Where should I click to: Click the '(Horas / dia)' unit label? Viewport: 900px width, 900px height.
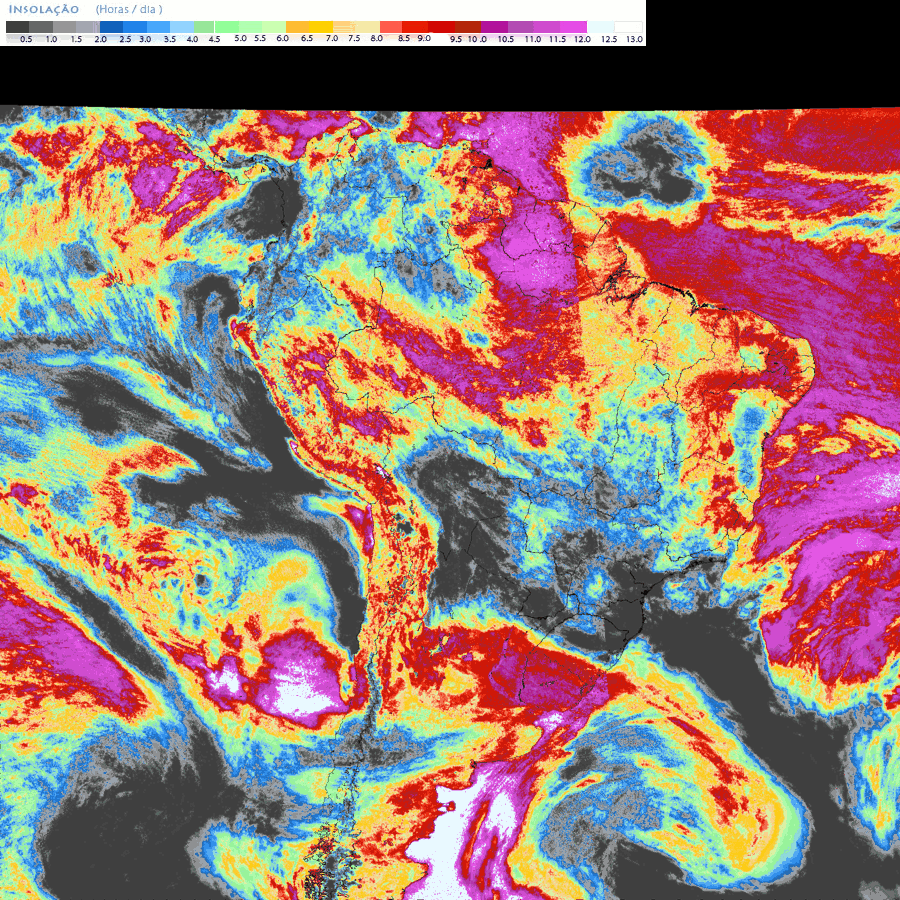[129, 9]
